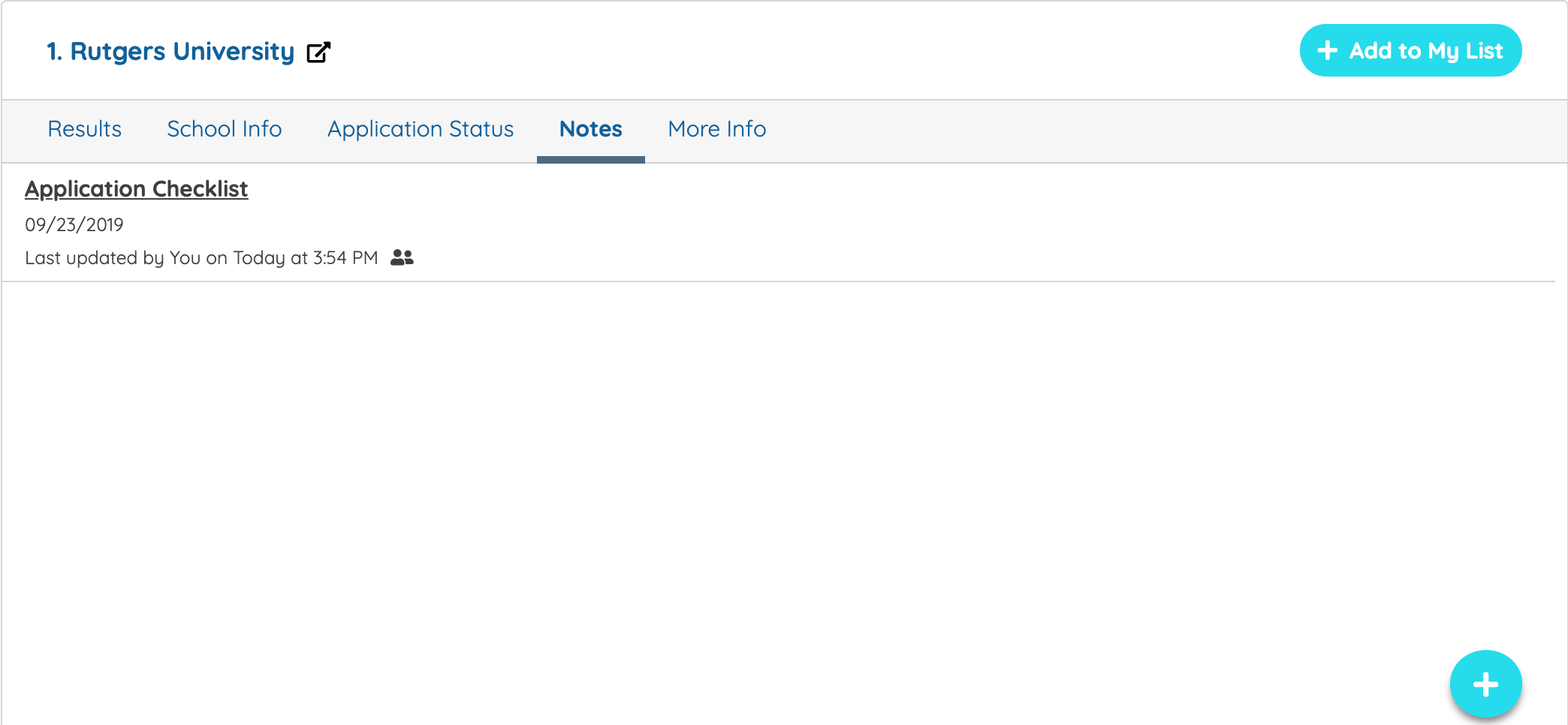
Task: Click the active underline beneath Notes tab
Action: 590,159
